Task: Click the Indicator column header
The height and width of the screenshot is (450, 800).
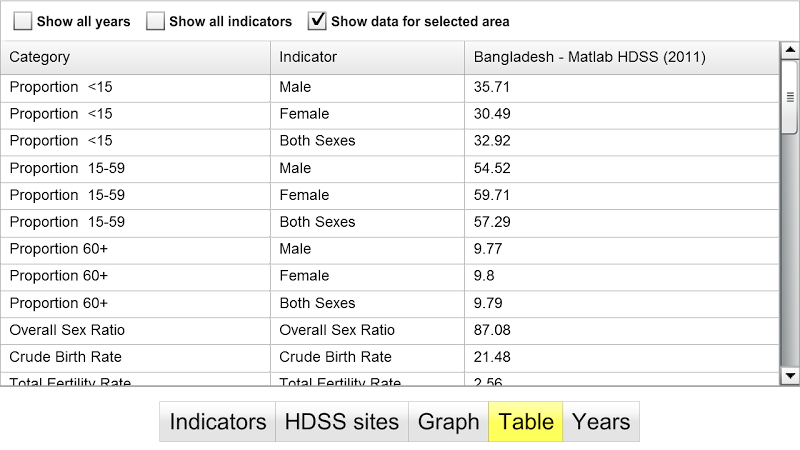Action: pyautogui.click(x=367, y=57)
